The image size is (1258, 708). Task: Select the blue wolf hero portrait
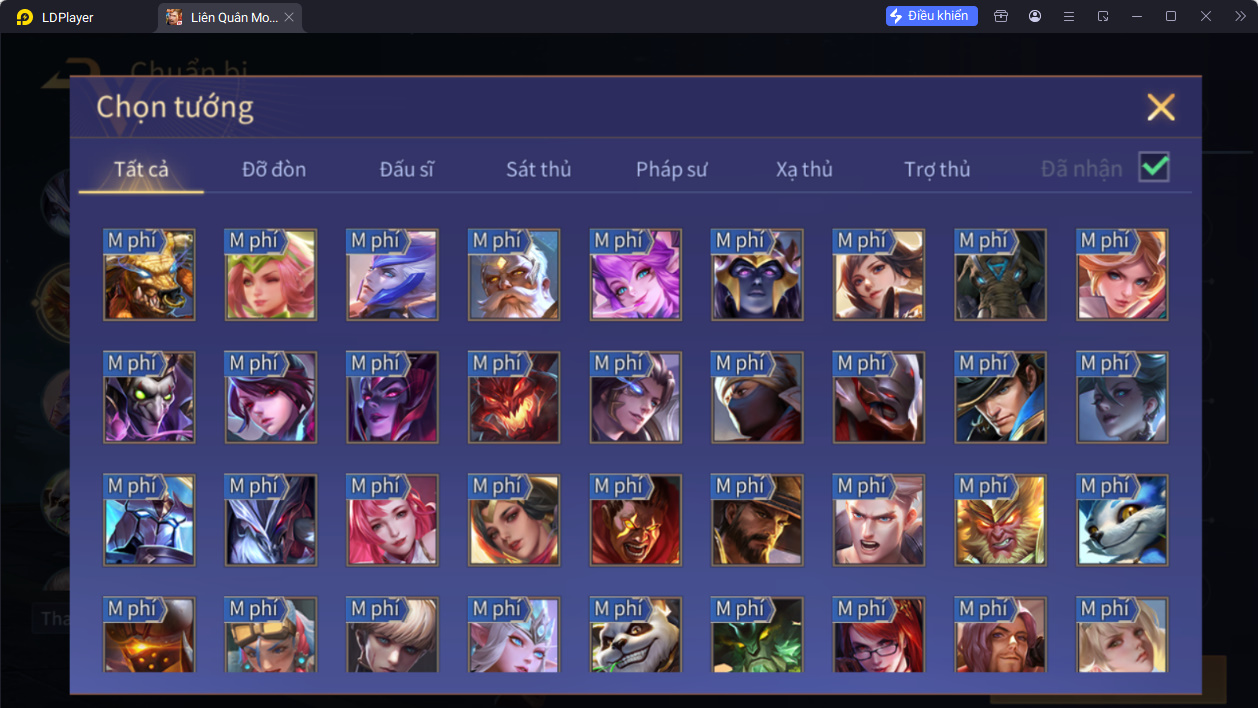[1122, 520]
